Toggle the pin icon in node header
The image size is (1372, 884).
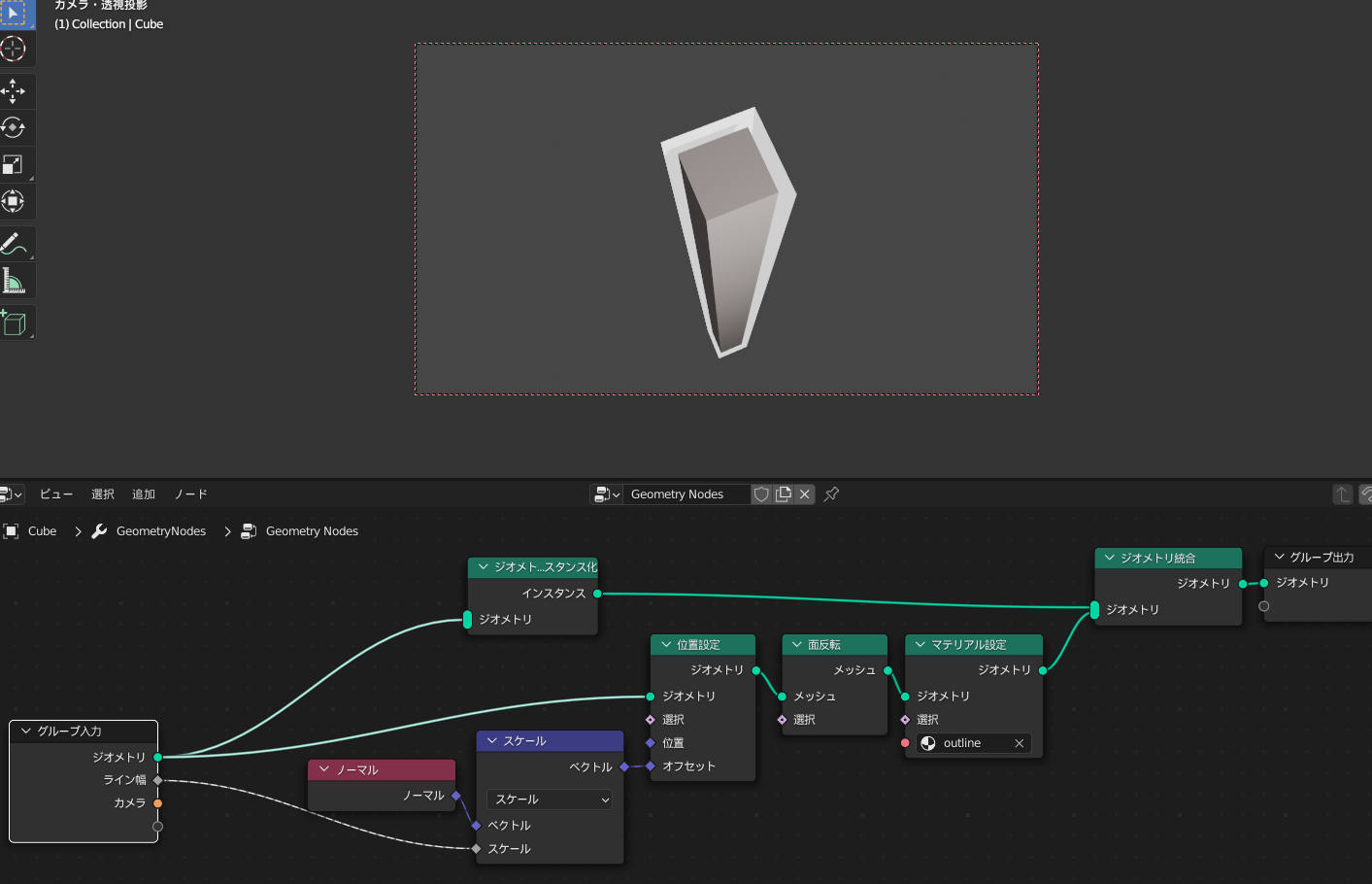(831, 494)
